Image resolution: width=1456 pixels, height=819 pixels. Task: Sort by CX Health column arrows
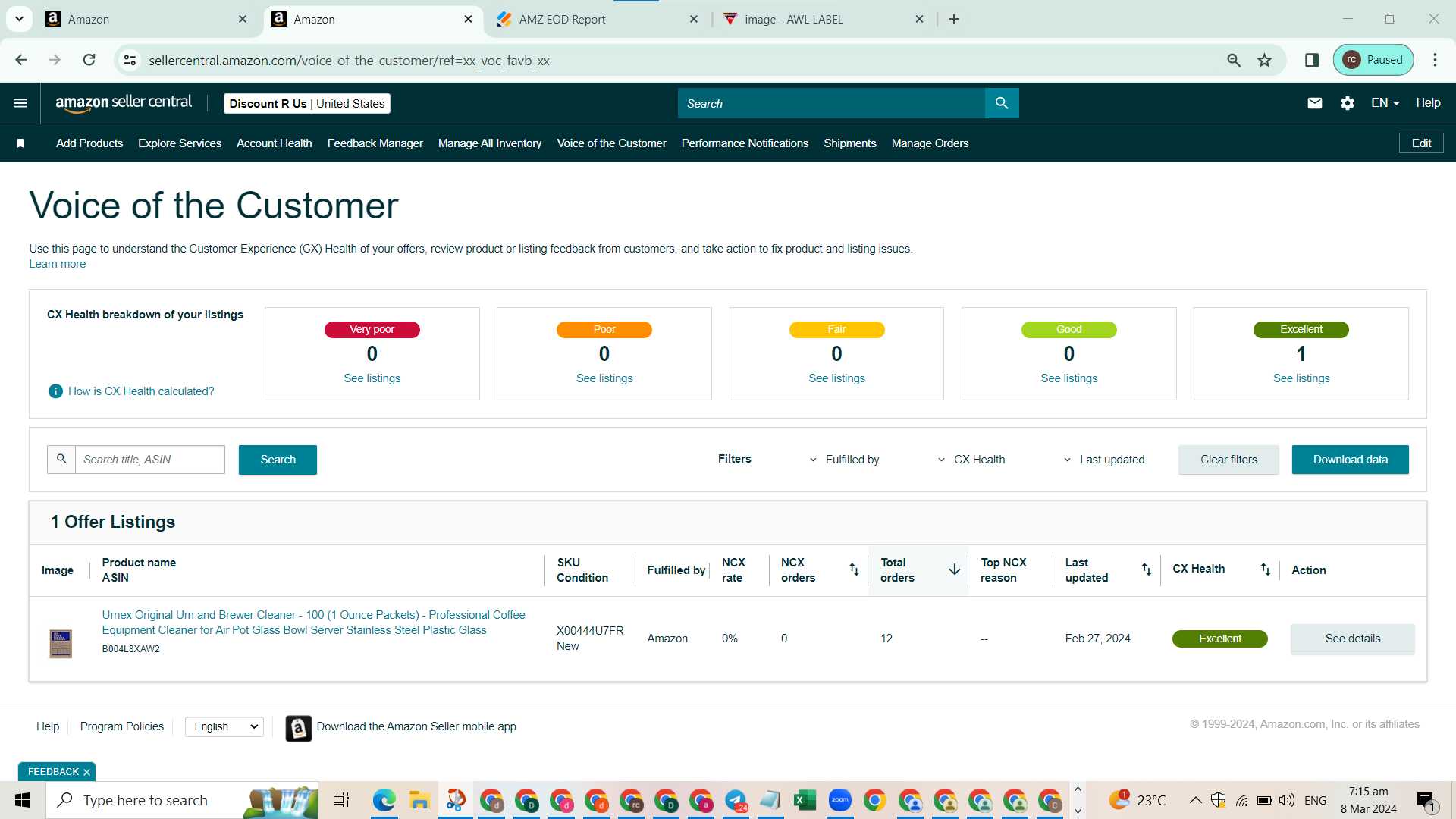[1266, 570]
